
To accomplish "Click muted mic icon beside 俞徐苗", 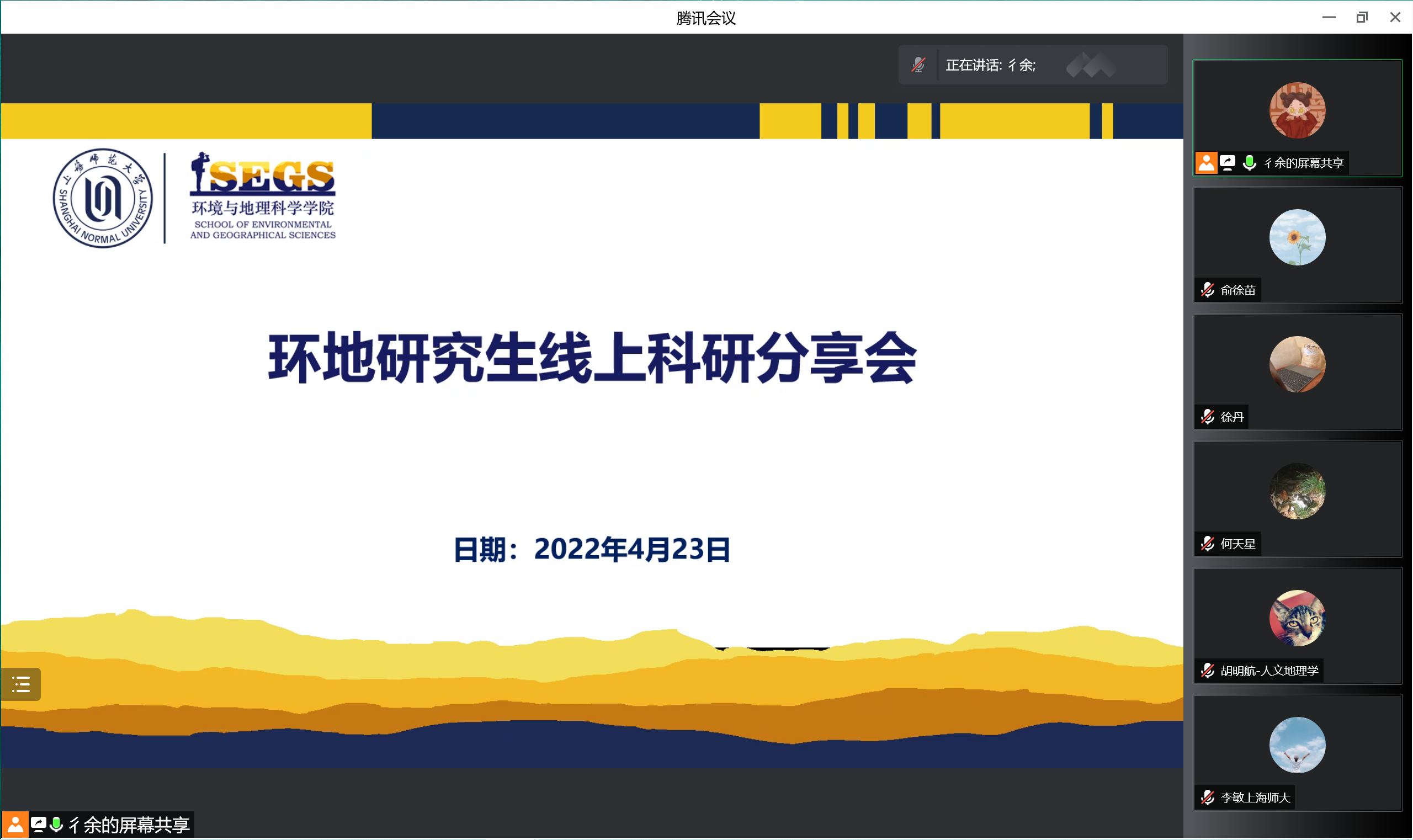I will (x=1208, y=290).
